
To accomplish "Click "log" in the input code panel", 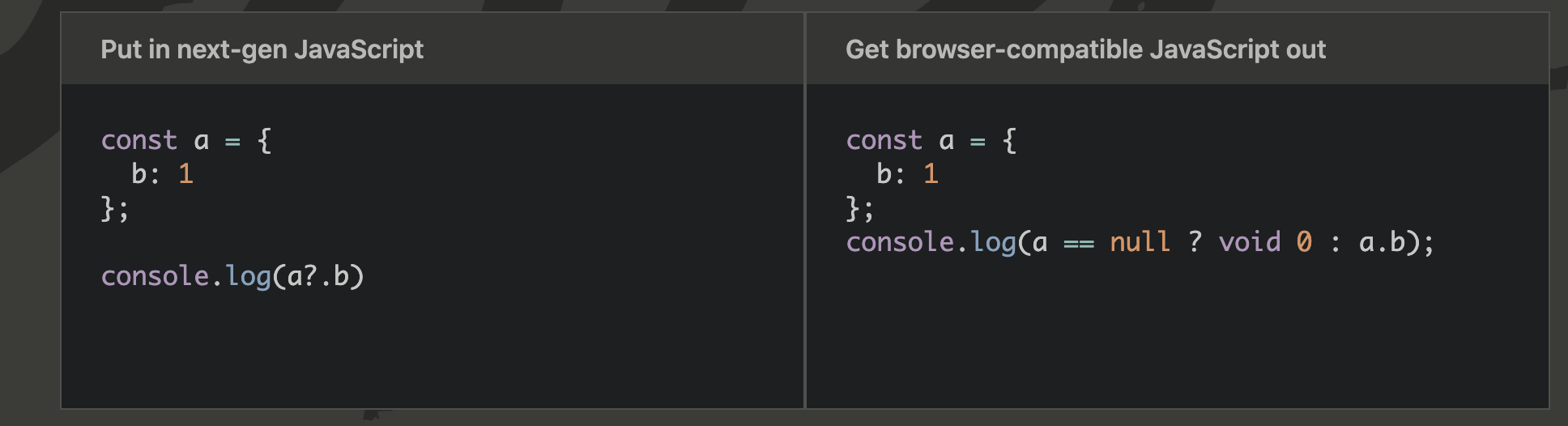I will (x=248, y=276).
